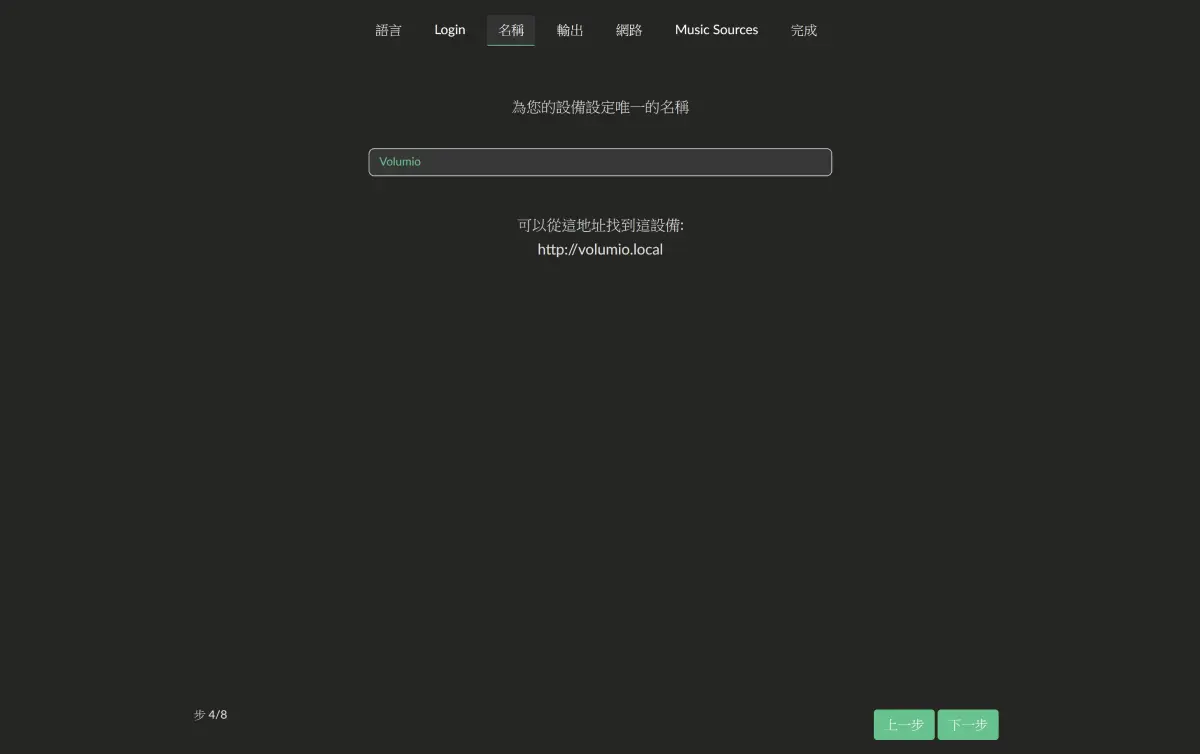Switch to the Login tab
Viewport: 1200px width, 754px height.
[450, 30]
